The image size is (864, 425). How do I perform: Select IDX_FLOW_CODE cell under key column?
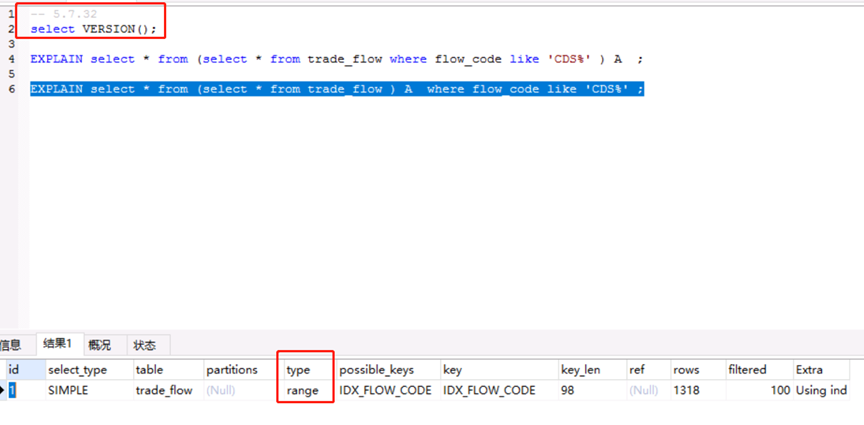tap(499, 390)
